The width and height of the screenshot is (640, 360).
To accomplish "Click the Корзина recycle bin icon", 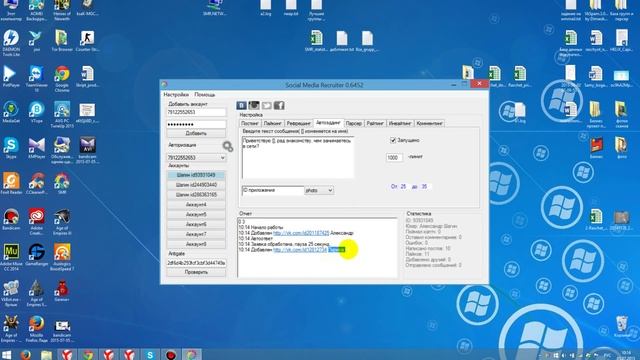I will 622,327.
